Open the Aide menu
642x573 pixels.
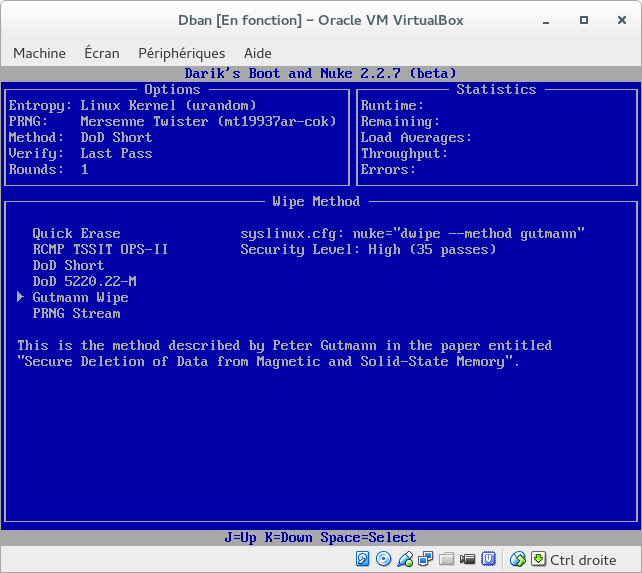tap(258, 53)
